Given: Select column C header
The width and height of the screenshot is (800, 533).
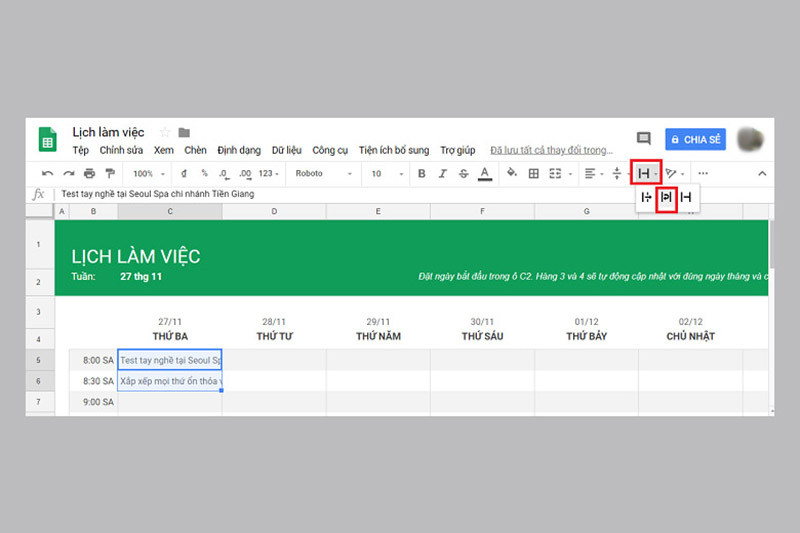Looking at the screenshot, I should point(170,211).
